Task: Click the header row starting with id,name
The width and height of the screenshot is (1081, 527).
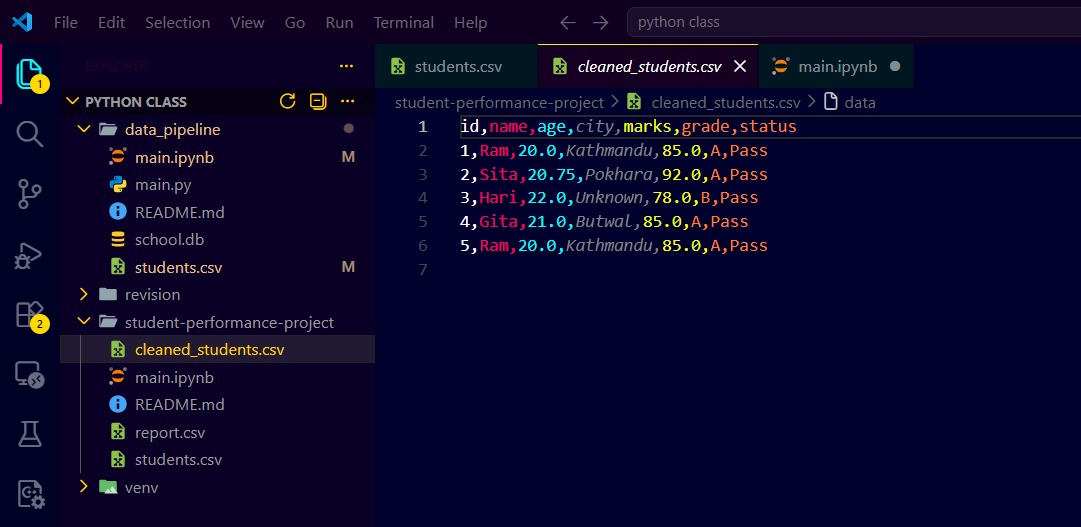Action: (x=628, y=127)
